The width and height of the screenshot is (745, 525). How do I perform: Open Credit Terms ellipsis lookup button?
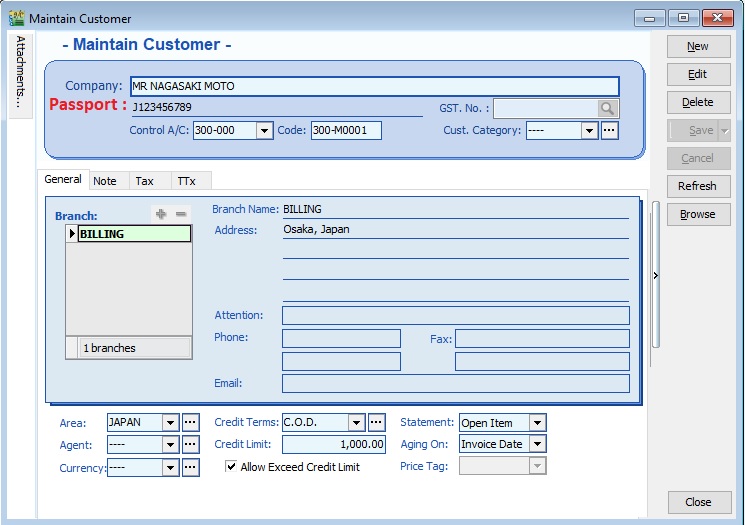coord(376,423)
